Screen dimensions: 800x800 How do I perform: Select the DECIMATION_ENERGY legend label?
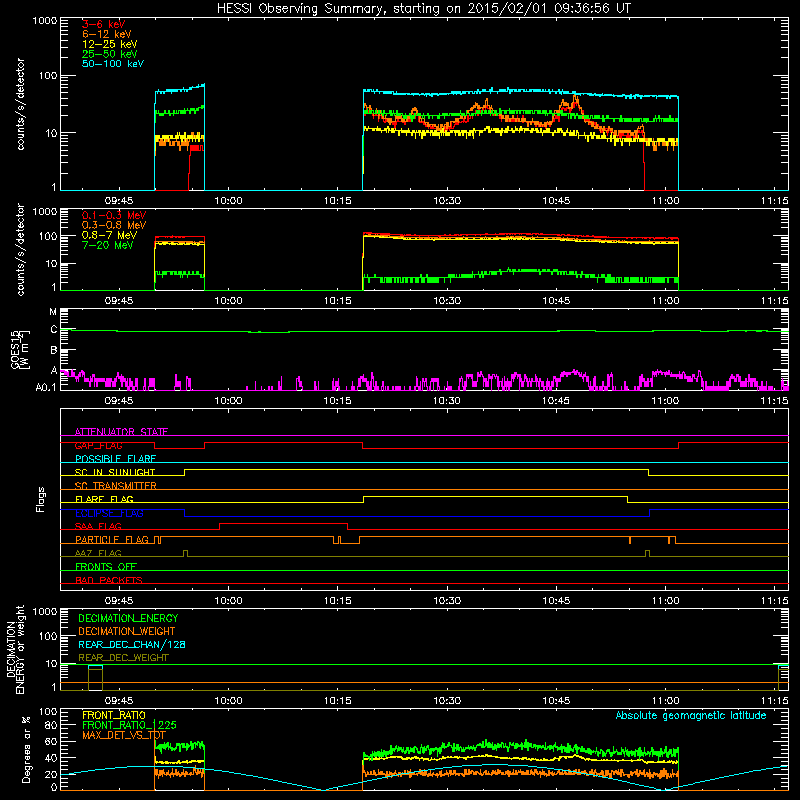[128, 618]
